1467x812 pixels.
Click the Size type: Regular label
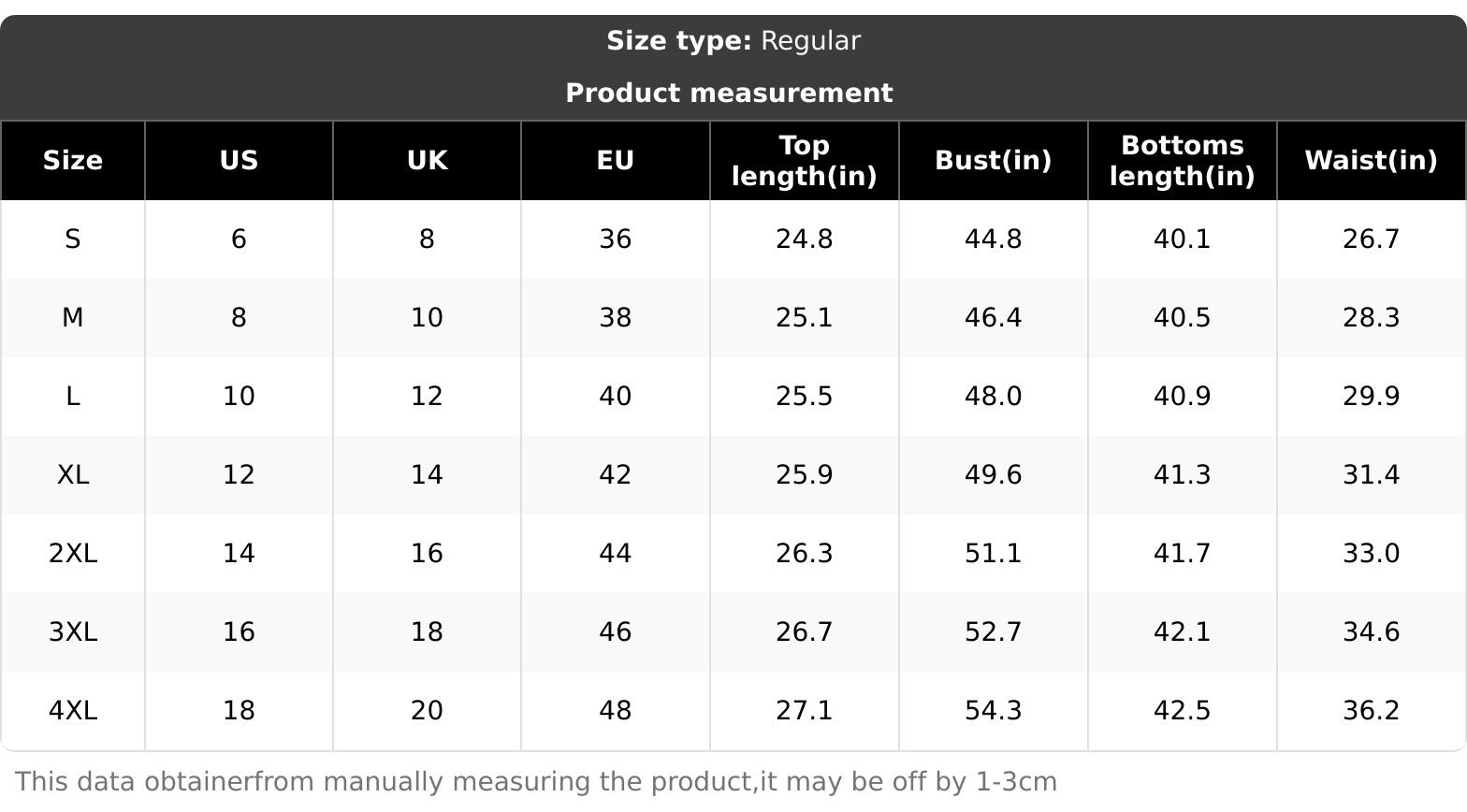tap(733, 41)
